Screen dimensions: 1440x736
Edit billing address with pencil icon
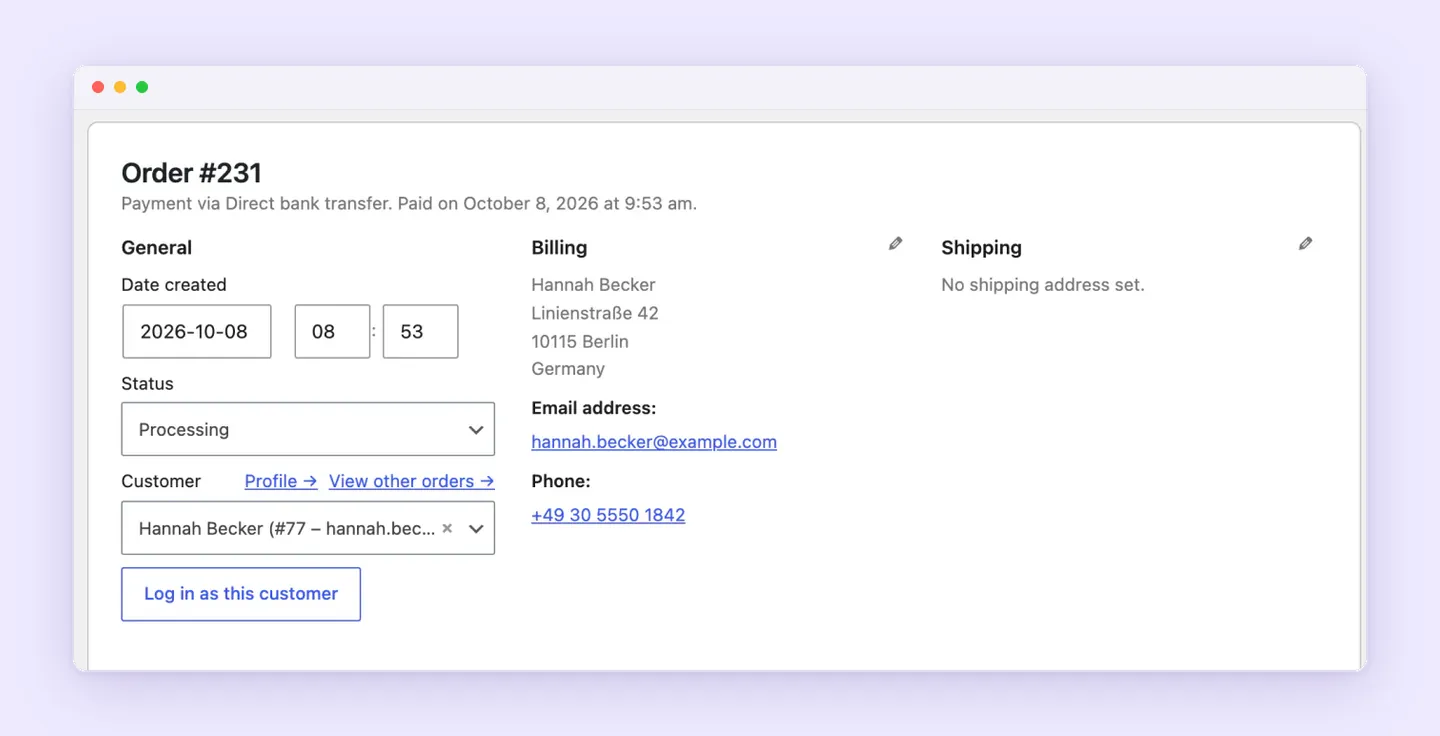[x=895, y=243]
